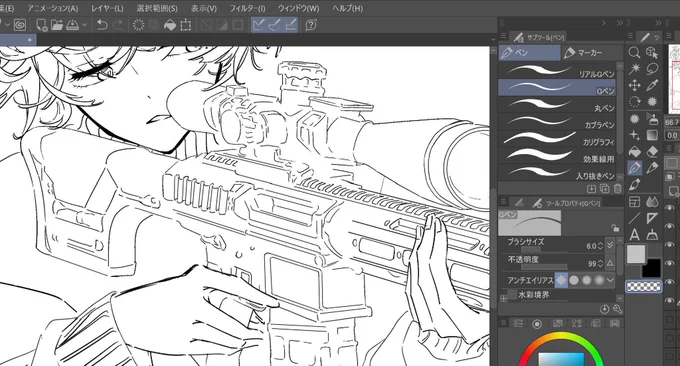Select the Ruler triangle tool

(x=652, y=218)
